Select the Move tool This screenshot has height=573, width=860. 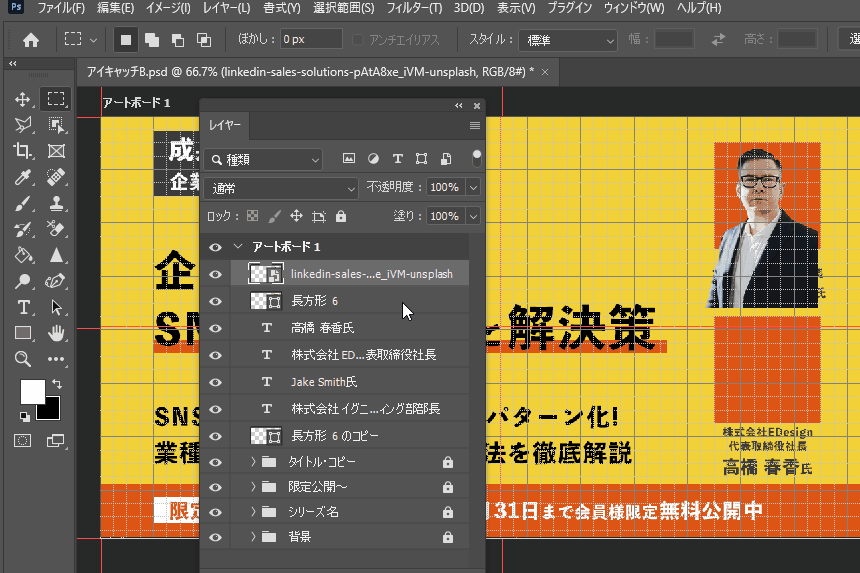22,99
